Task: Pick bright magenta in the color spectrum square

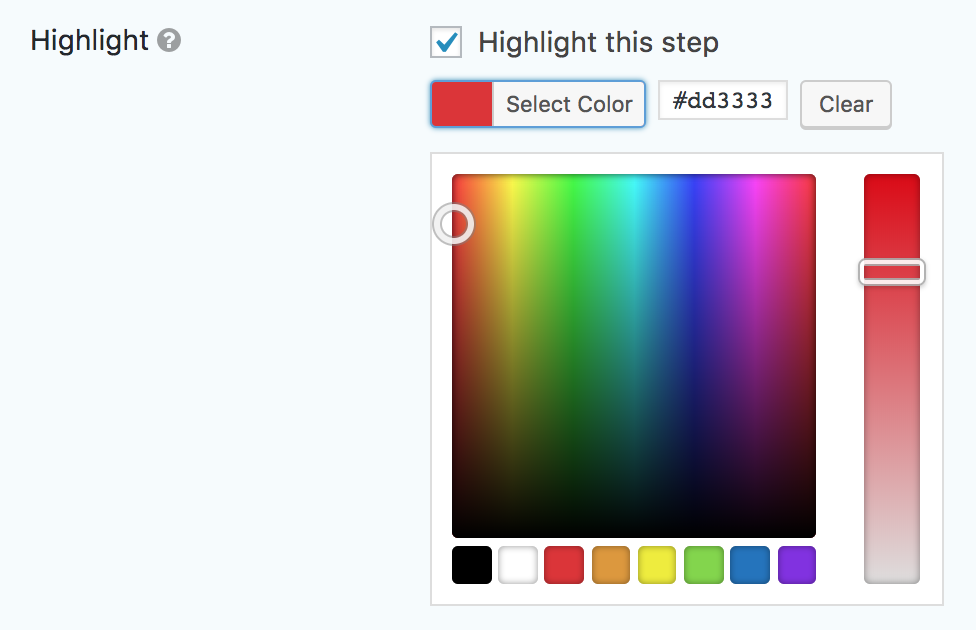Action: pos(755,185)
